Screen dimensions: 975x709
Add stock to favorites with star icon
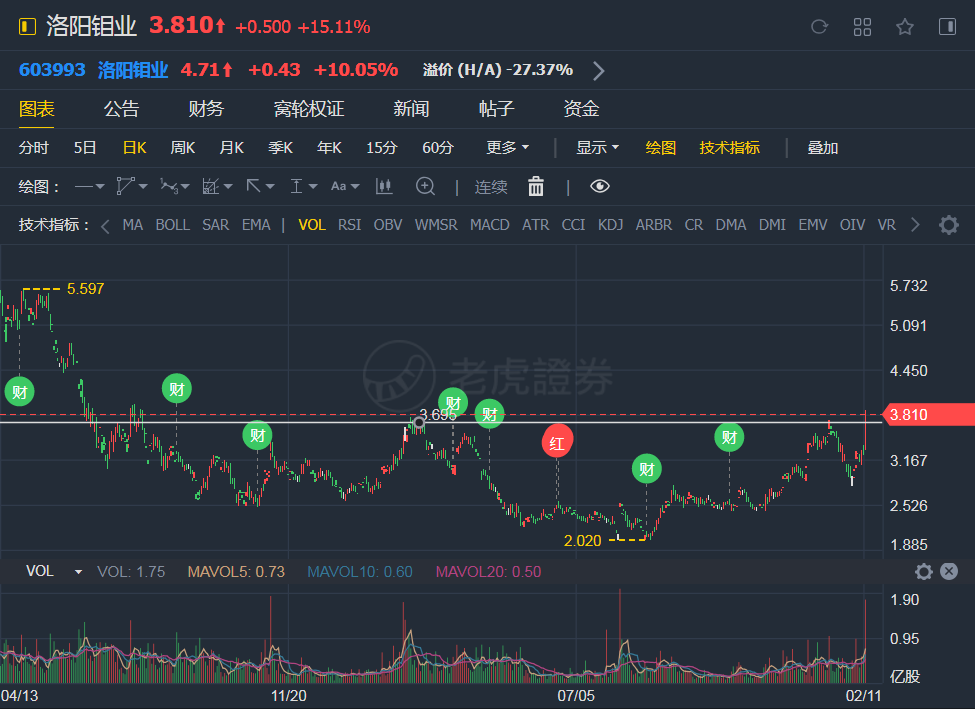[x=905, y=27]
